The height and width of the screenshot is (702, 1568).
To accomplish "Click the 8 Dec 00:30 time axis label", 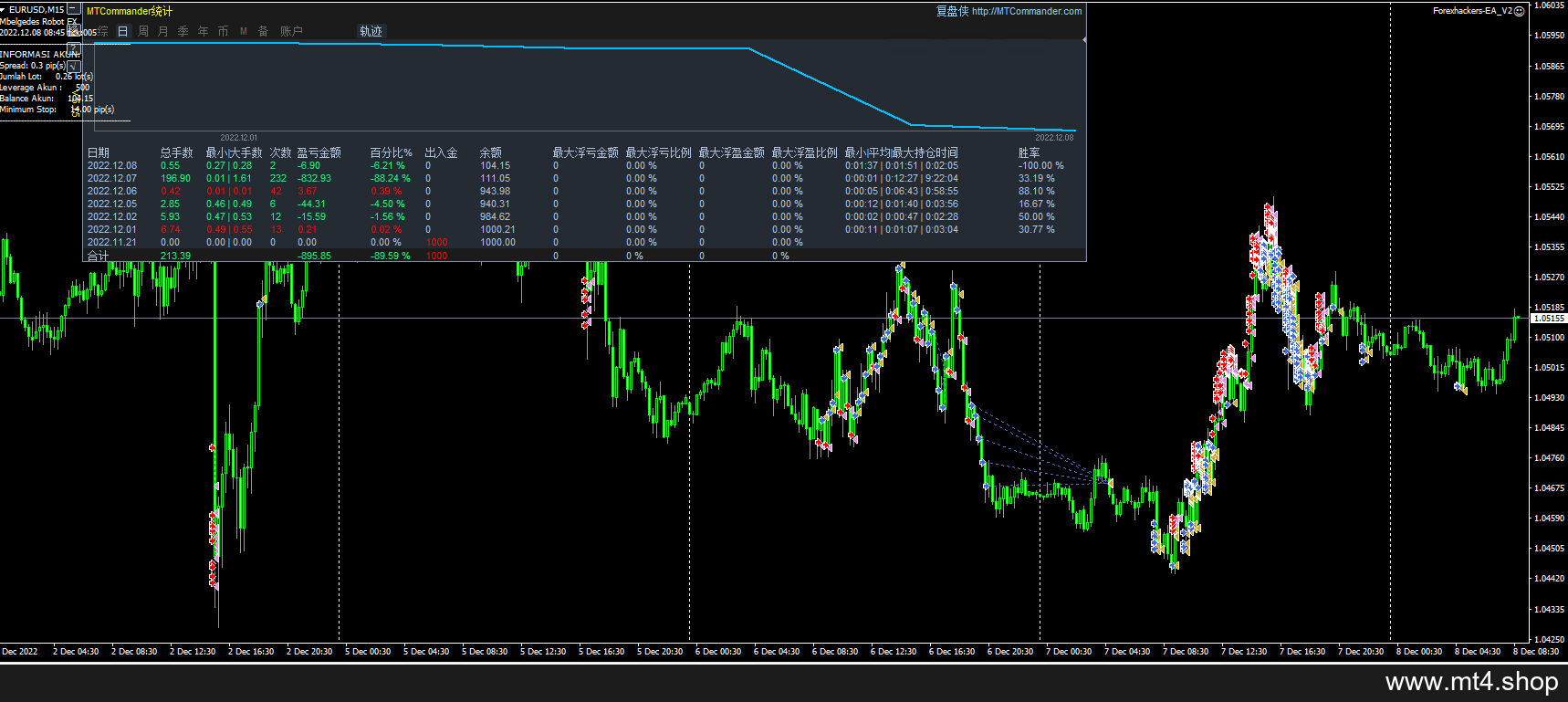I will [1419, 652].
